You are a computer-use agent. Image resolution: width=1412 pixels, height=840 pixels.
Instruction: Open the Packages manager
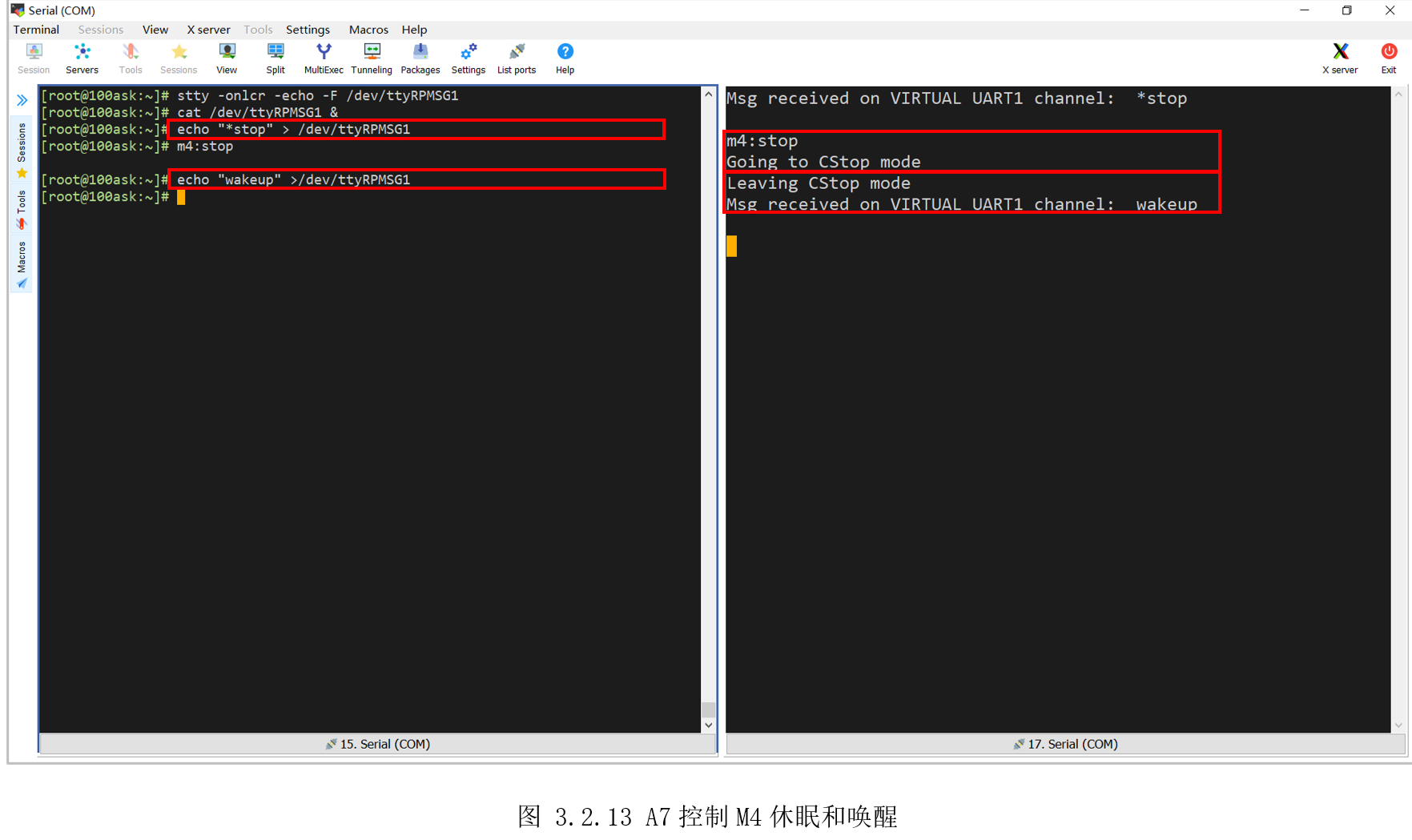coord(420,56)
